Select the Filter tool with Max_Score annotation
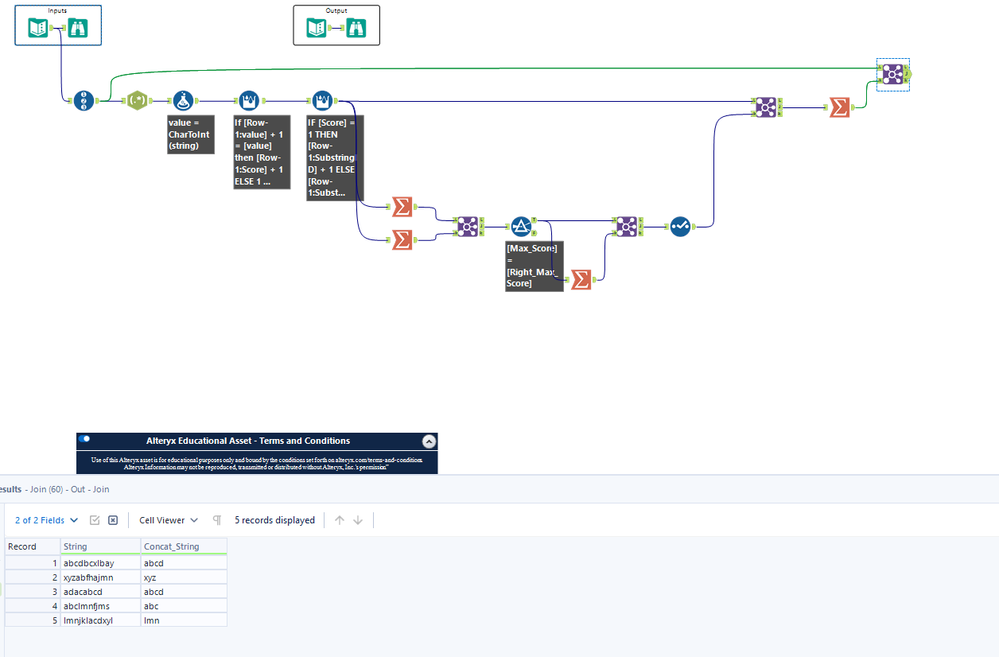 (x=521, y=226)
